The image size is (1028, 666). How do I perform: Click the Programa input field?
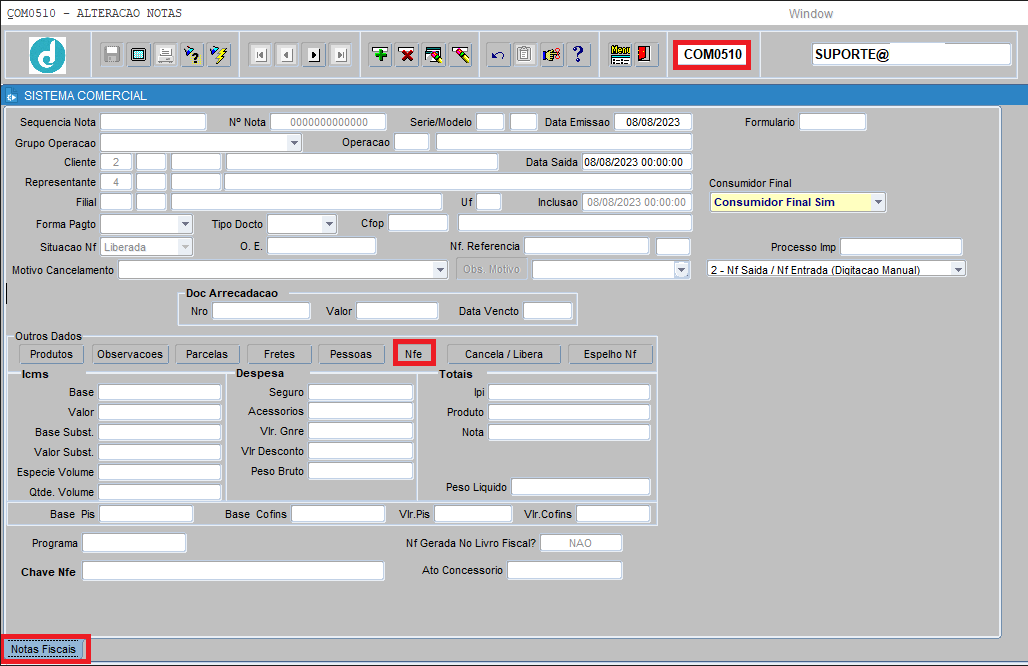point(134,543)
